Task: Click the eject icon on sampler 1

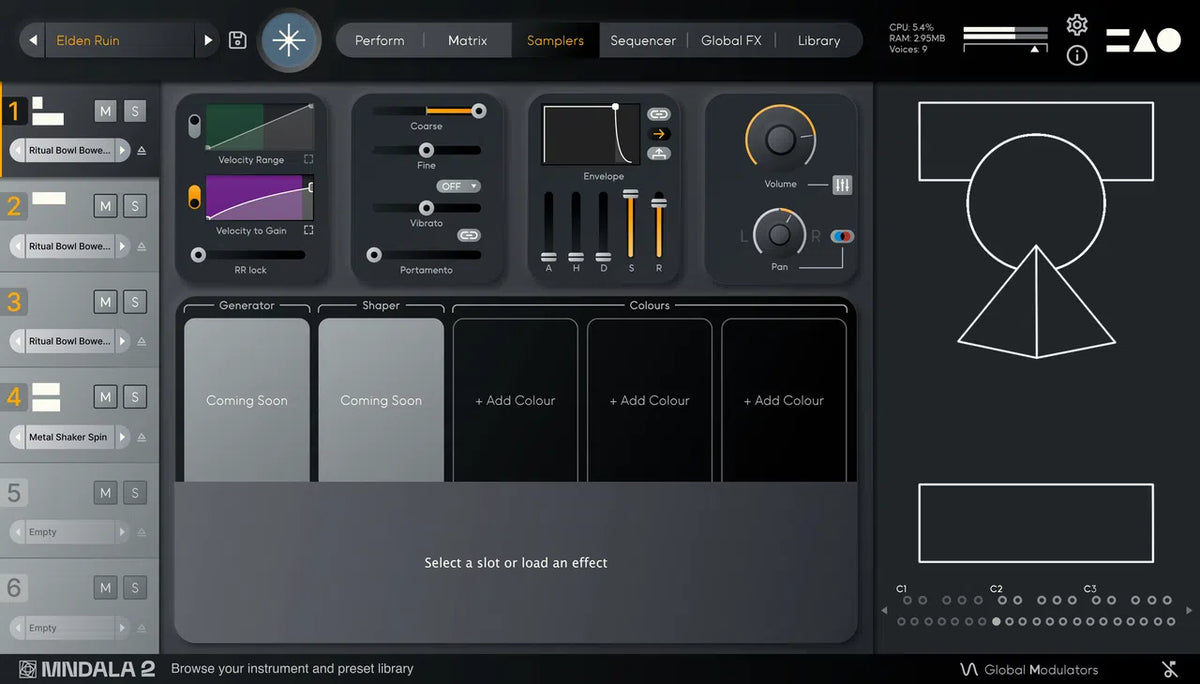Action: (141, 151)
